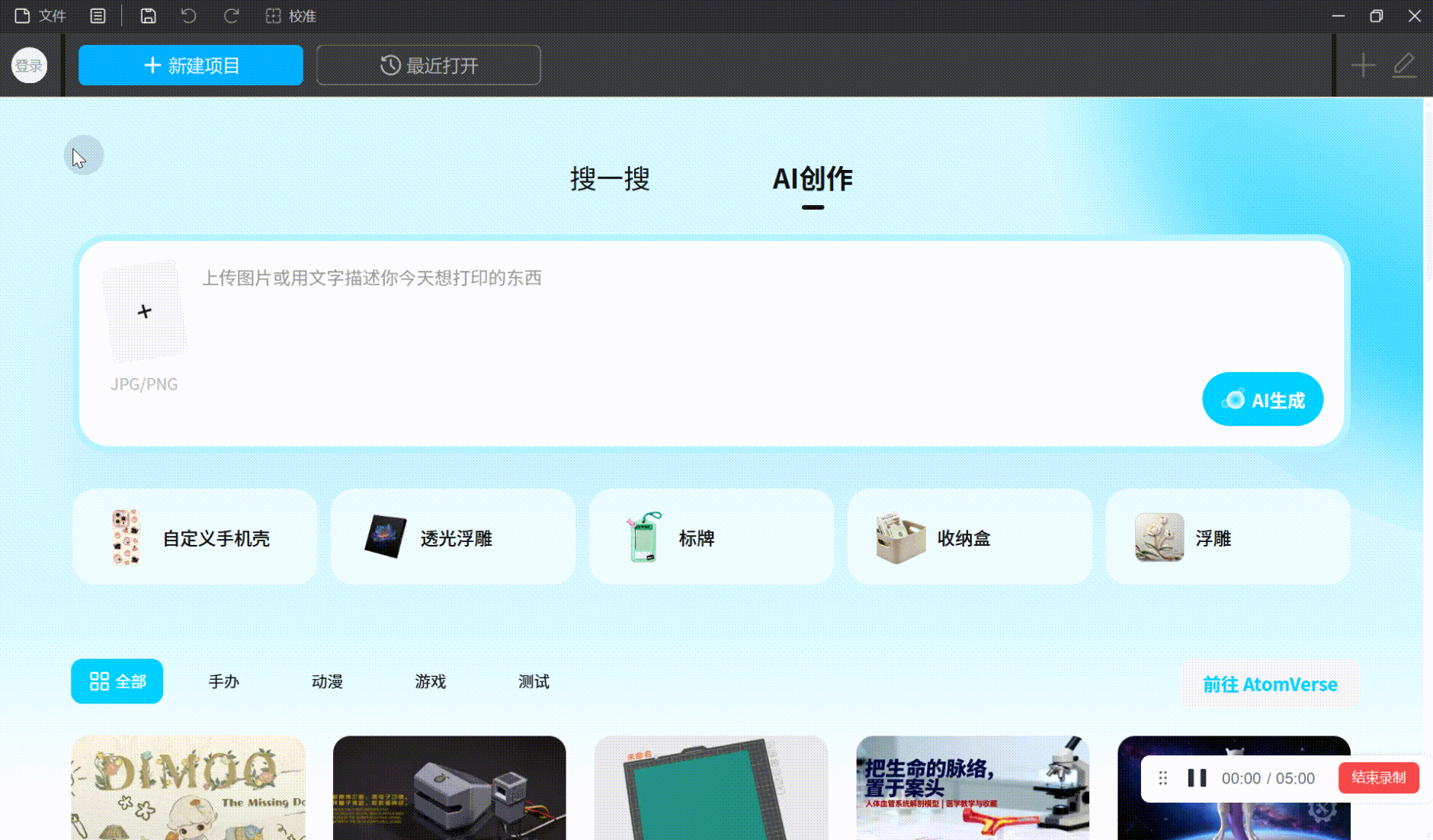
Task: Click the plus icon at top right
Action: click(x=1363, y=66)
